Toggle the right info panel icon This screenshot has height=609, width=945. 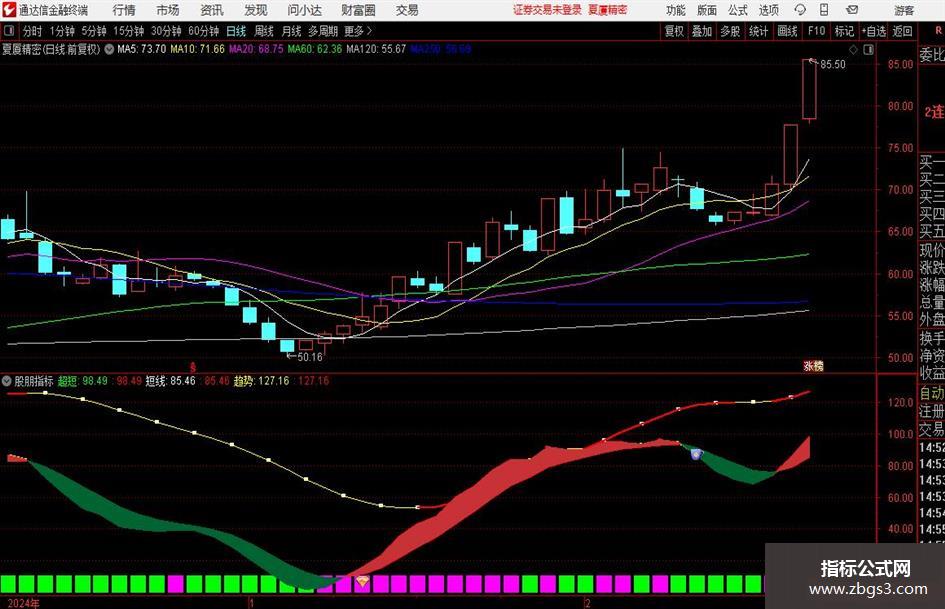[x=868, y=49]
